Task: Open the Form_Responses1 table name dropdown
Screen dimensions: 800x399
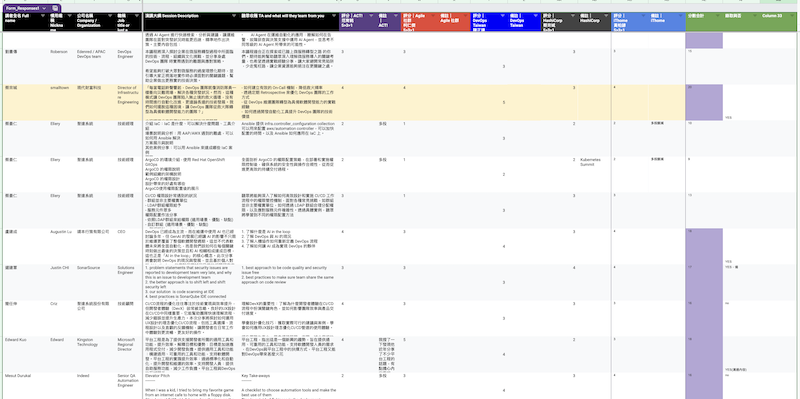Action: (x=44, y=9)
